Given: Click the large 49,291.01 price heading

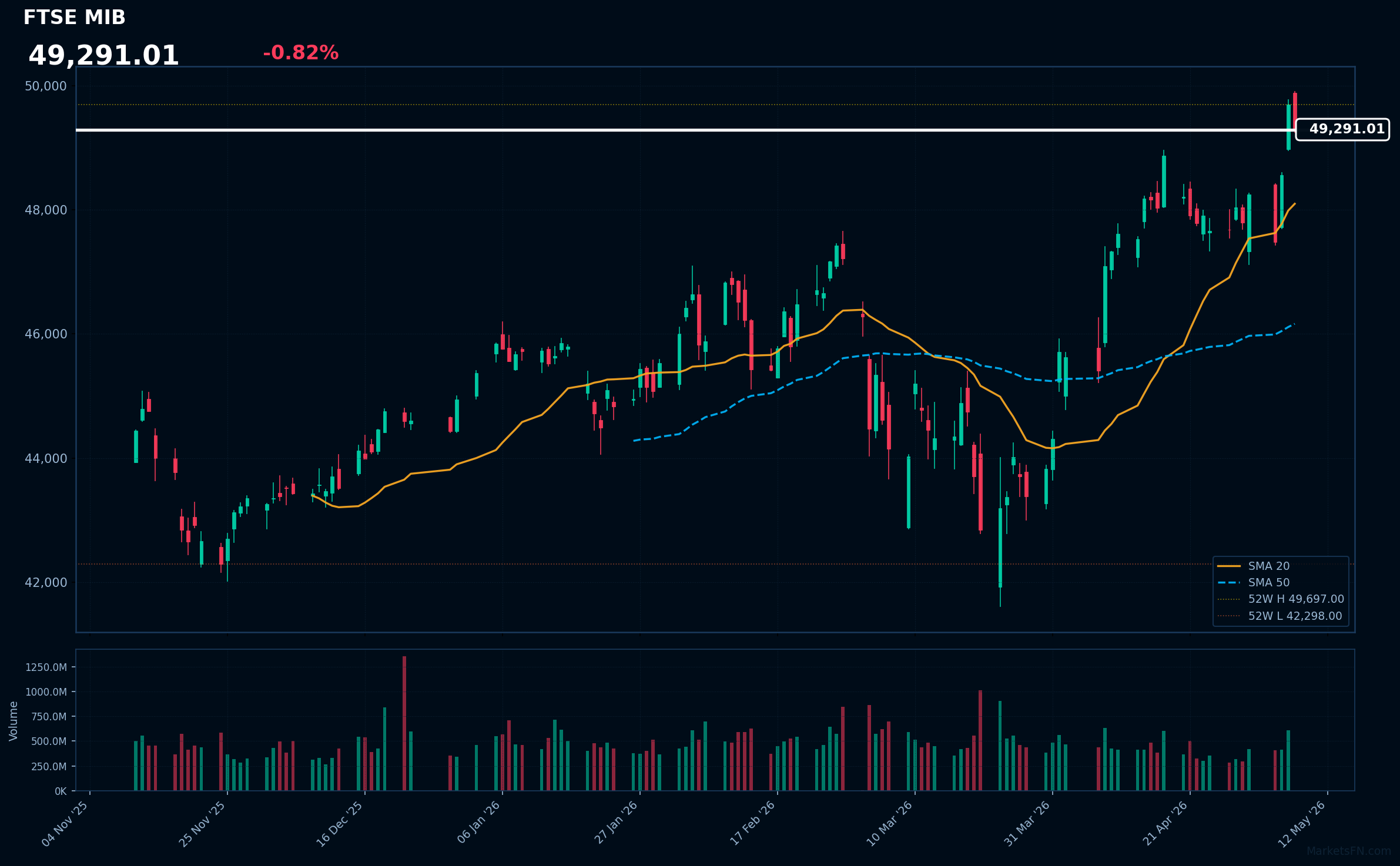Looking at the screenshot, I should pos(103,56).
